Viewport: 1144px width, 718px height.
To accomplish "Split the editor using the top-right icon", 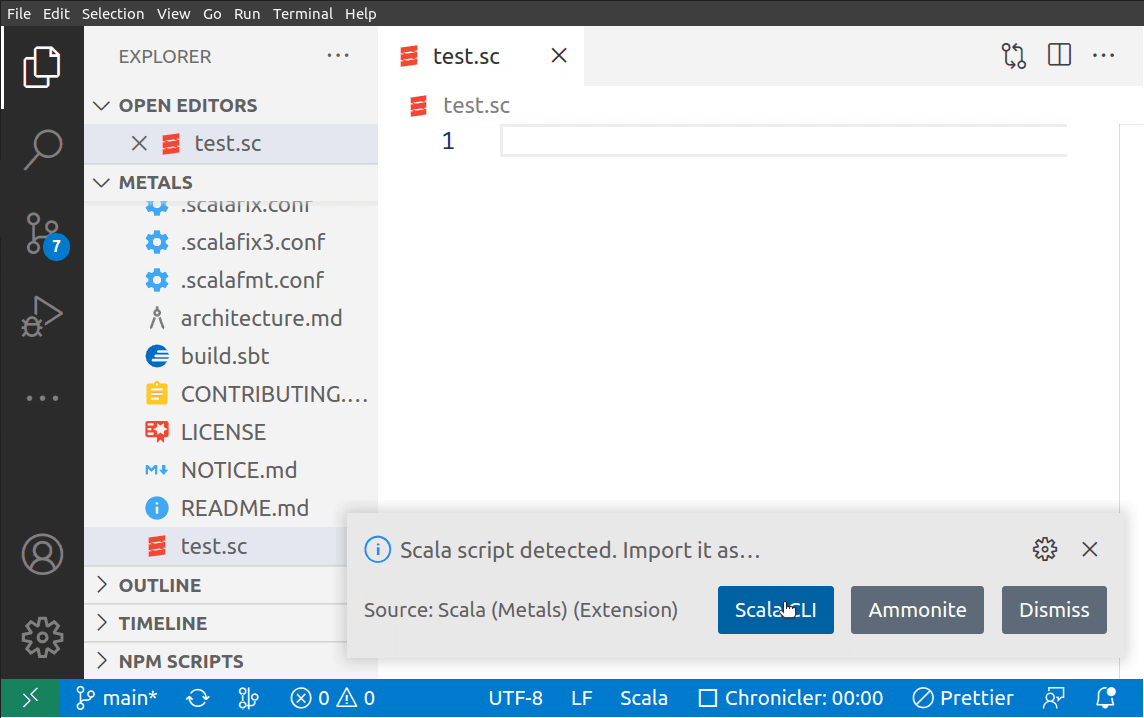I will 1059,55.
